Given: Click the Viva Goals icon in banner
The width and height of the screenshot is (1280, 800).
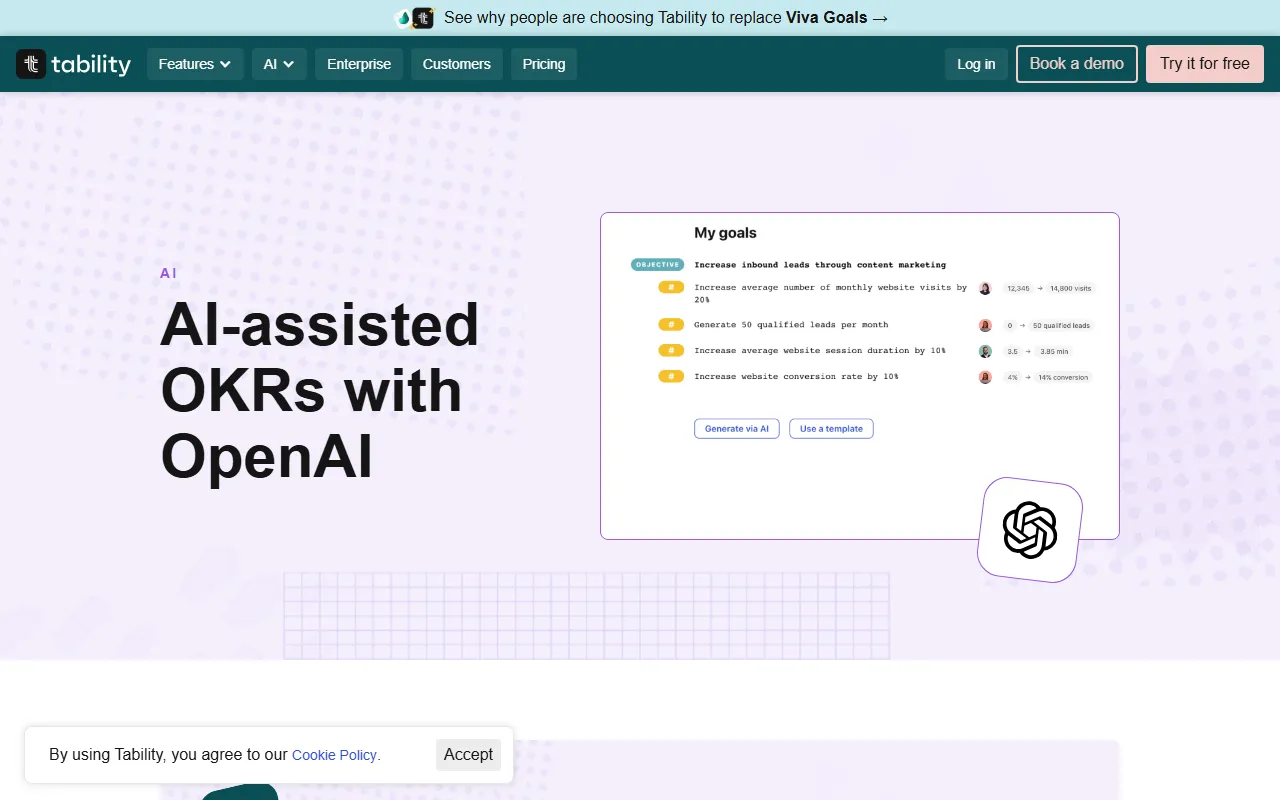Looking at the screenshot, I should (404, 18).
